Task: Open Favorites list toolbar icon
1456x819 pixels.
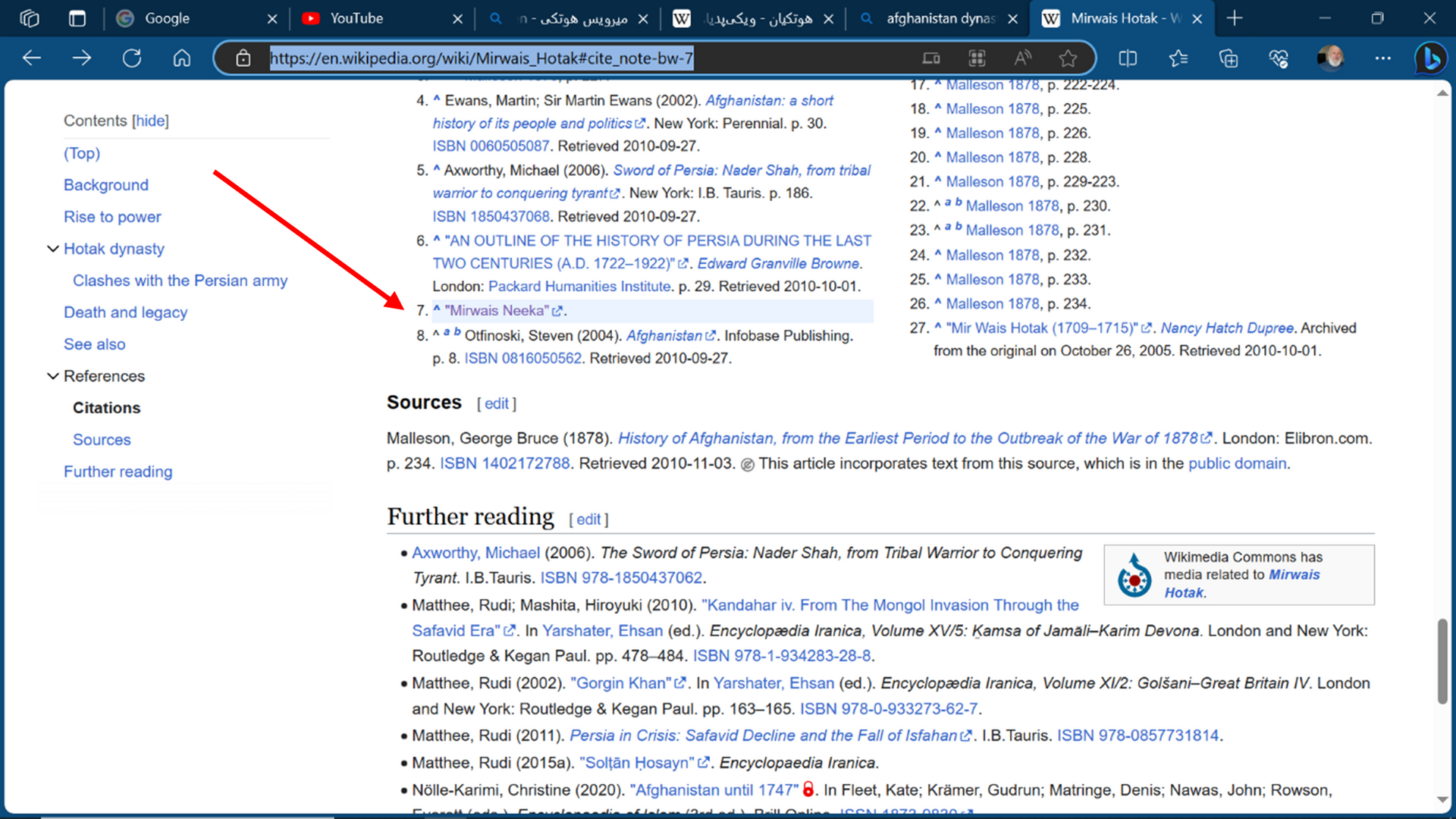Action: point(1178,58)
